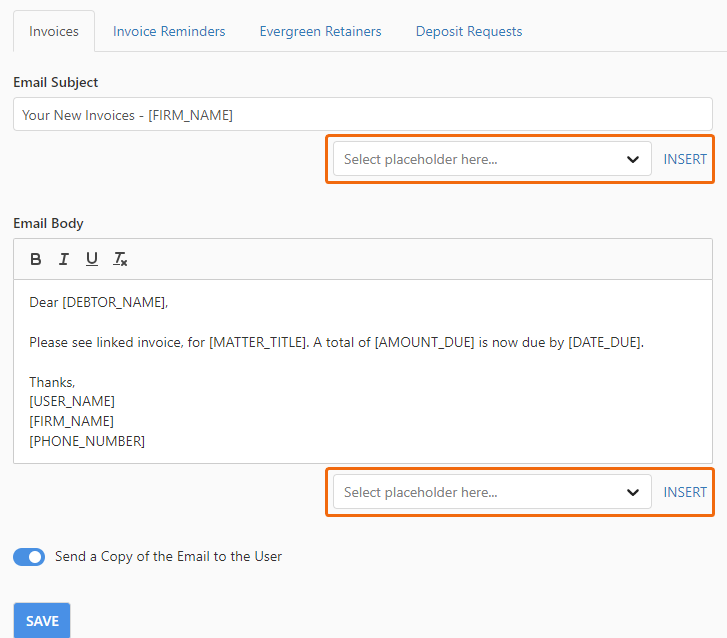The height and width of the screenshot is (638, 727).
Task: Select the Invoices tab
Action: pos(54,31)
